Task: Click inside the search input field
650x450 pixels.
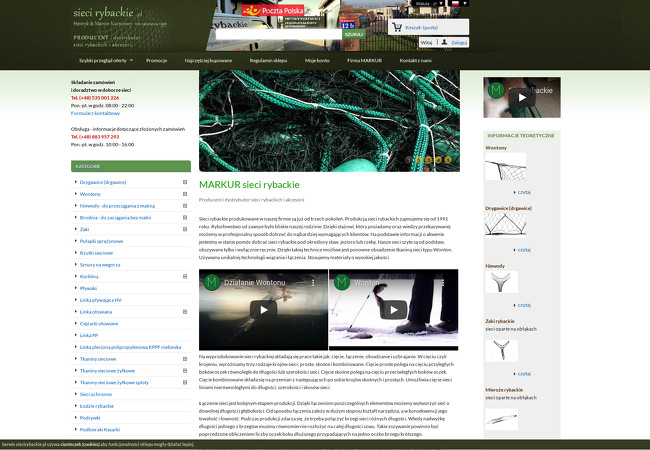Action: pos(279,34)
